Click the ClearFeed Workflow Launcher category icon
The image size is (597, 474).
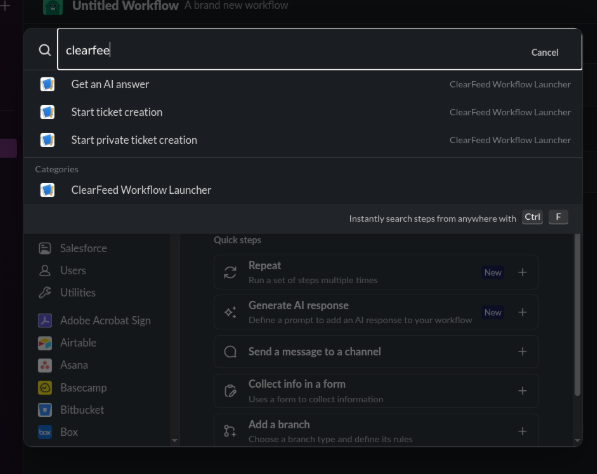[x=47, y=190]
